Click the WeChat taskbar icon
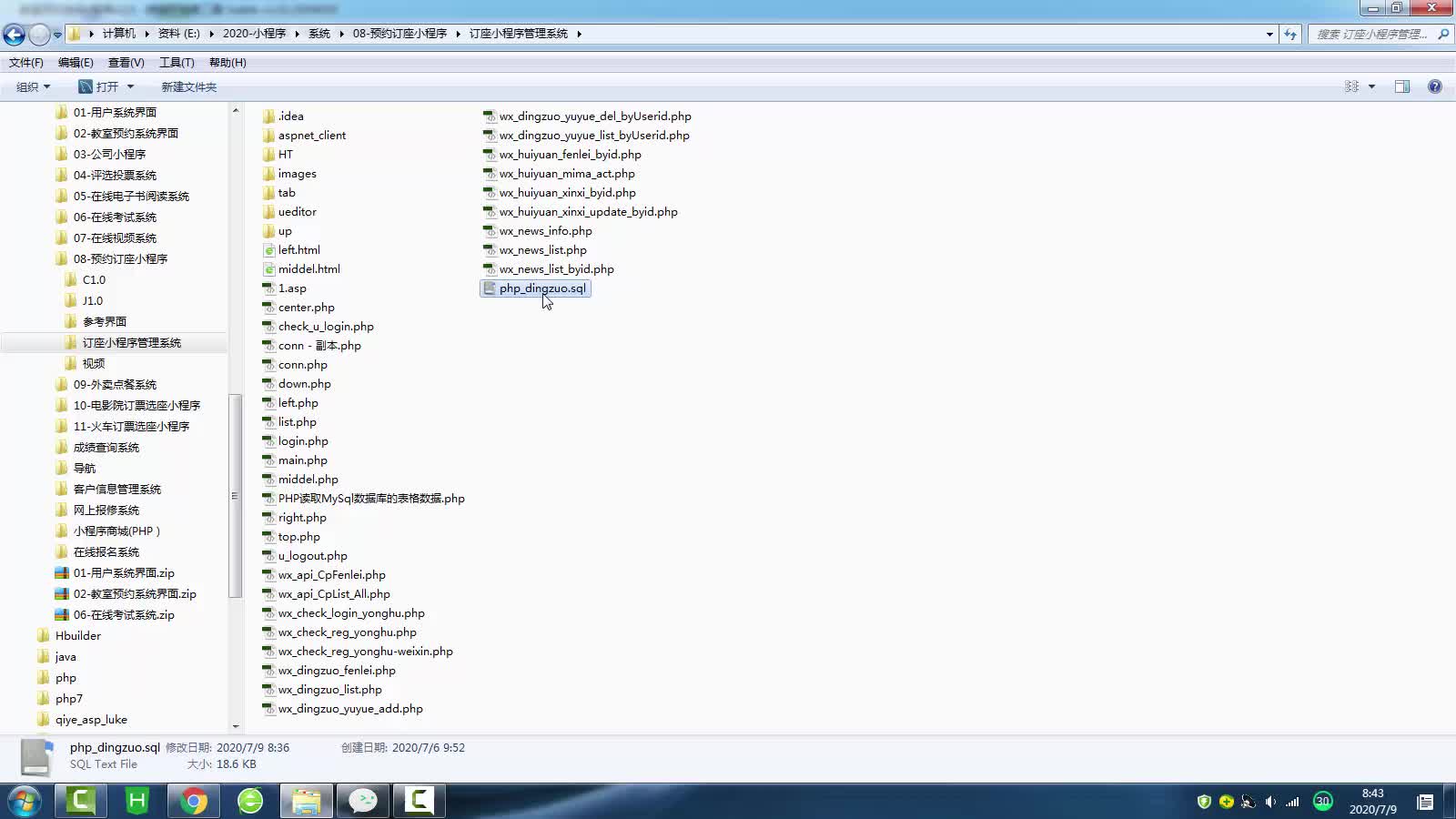 point(363,801)
